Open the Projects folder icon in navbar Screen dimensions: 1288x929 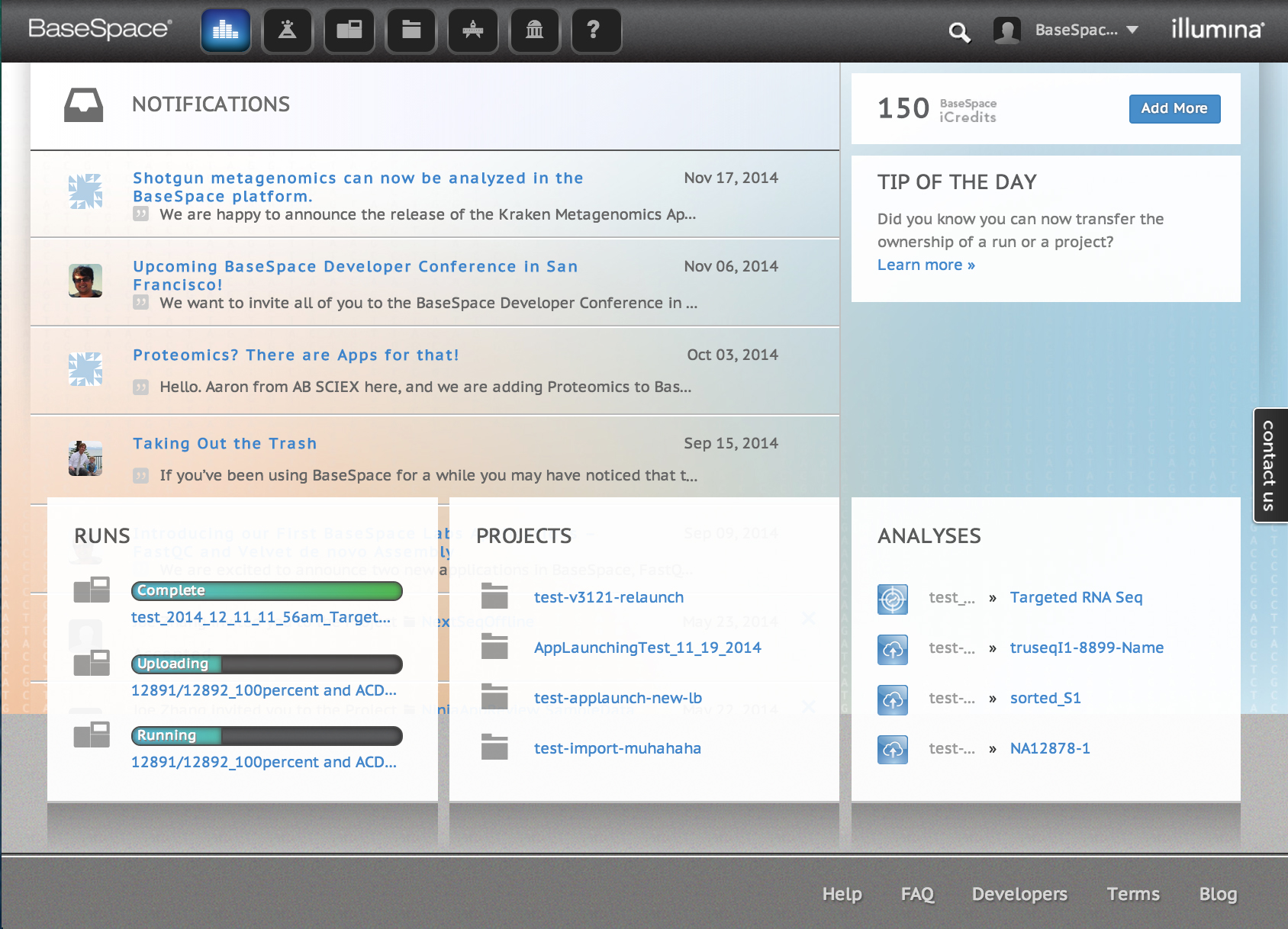coord(411,31)
